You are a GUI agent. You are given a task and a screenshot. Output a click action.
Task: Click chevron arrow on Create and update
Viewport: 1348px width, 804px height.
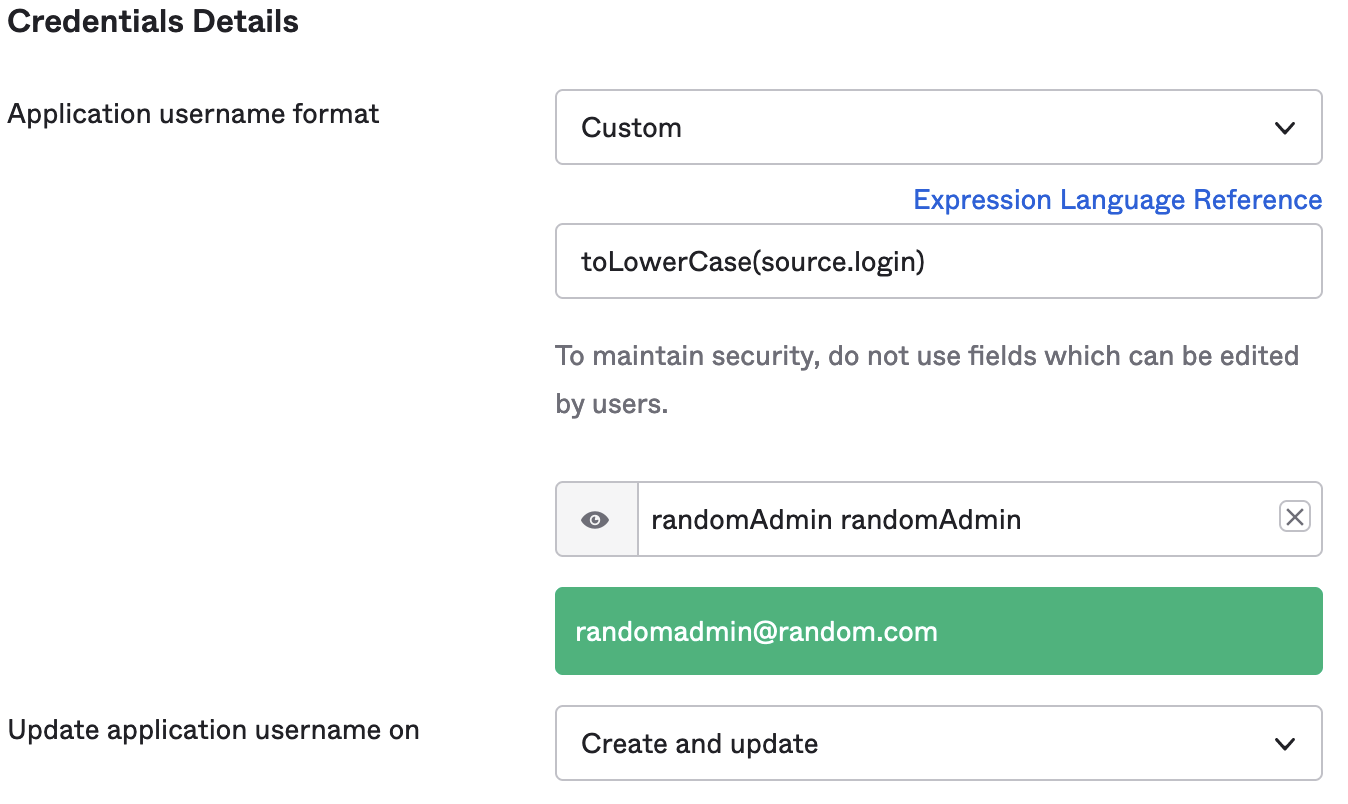point(1285,744)
